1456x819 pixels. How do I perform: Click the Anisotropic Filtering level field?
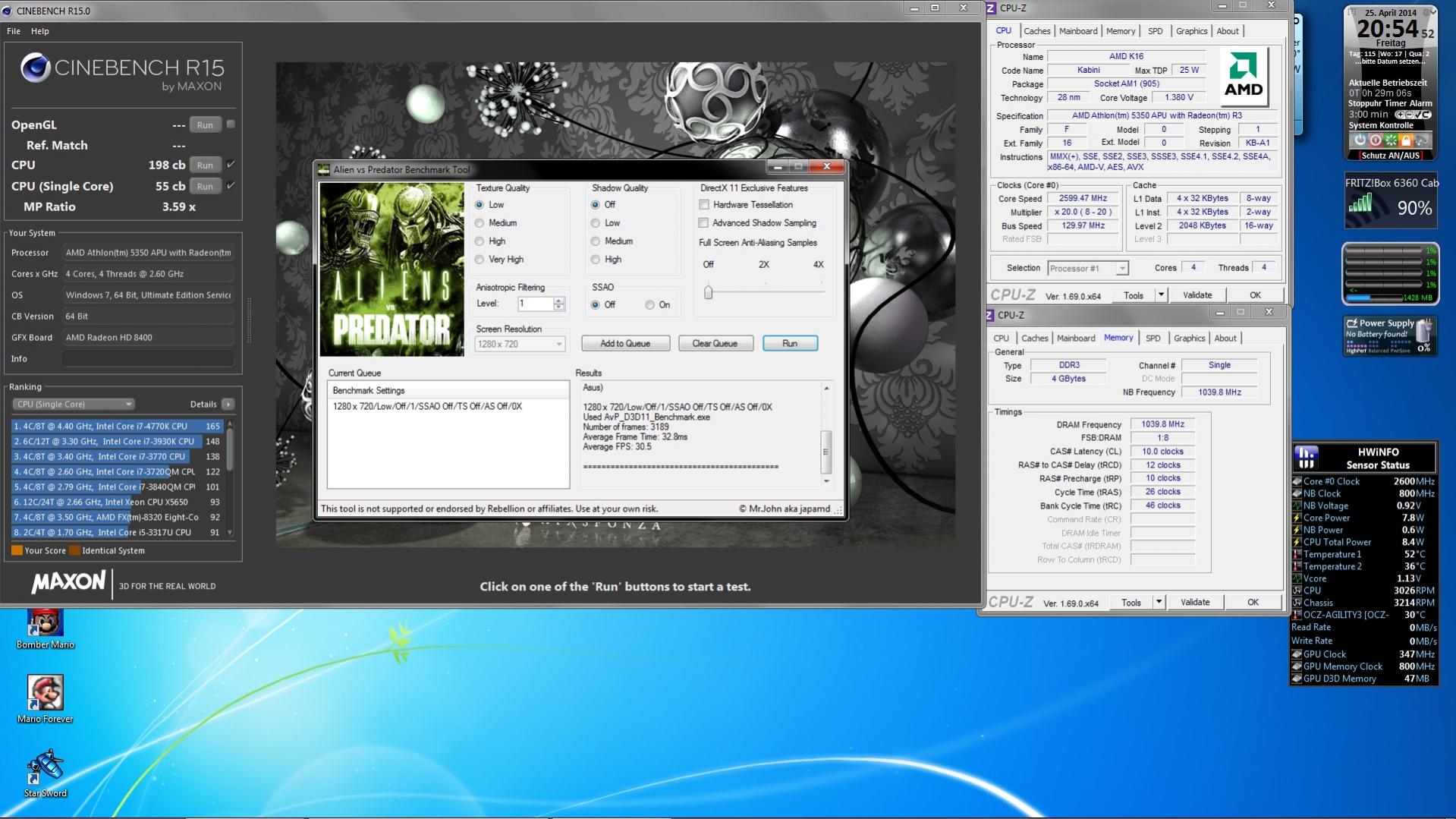pyautogui.click(x=536, y=304)
